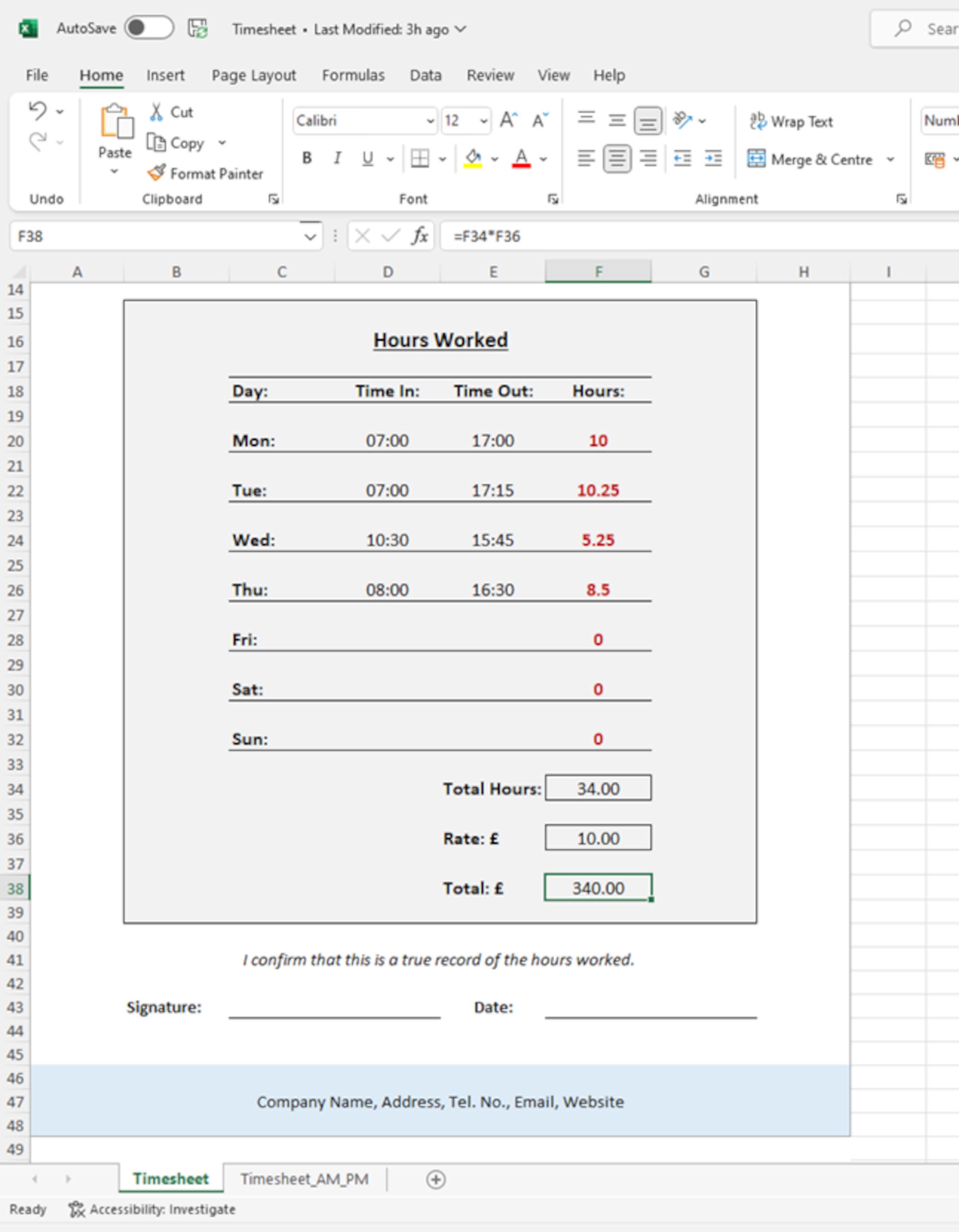
Task: Expand the Font Colour dropdown arrow
Action: (543, 159)
